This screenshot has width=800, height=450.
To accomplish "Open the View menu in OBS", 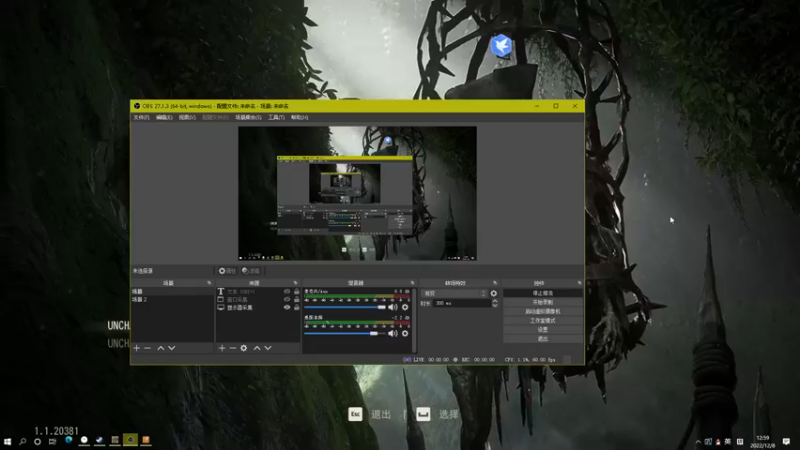I will 187,117.
